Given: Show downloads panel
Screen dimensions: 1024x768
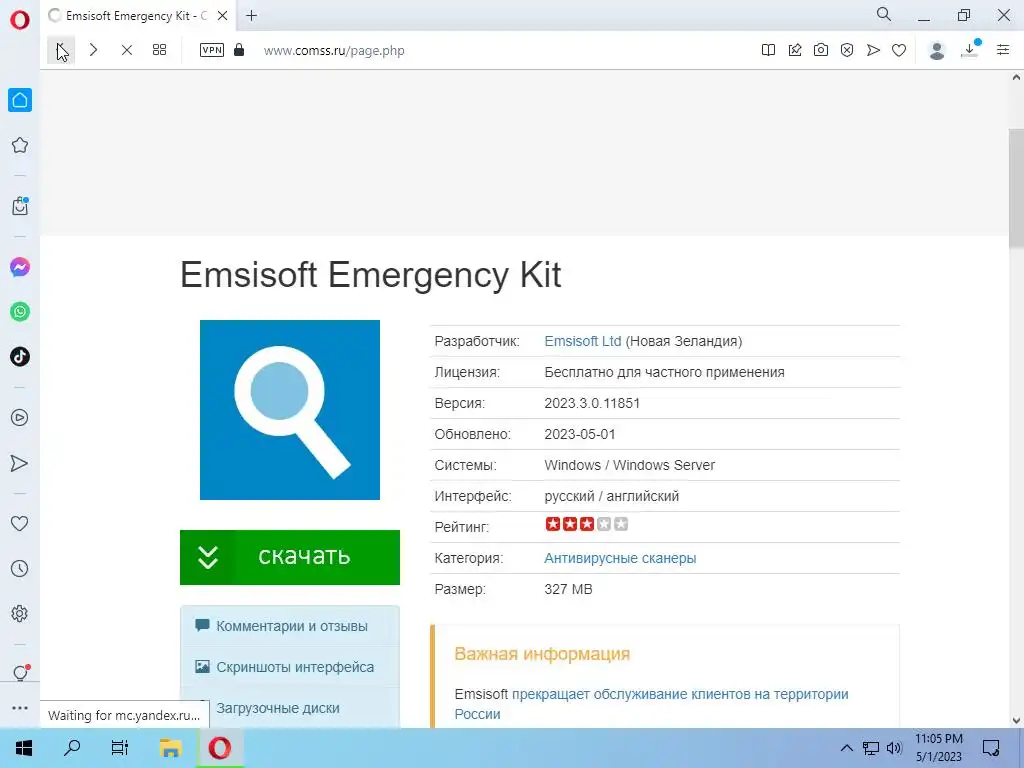Looking at the screenshot, I should [970, 50].
